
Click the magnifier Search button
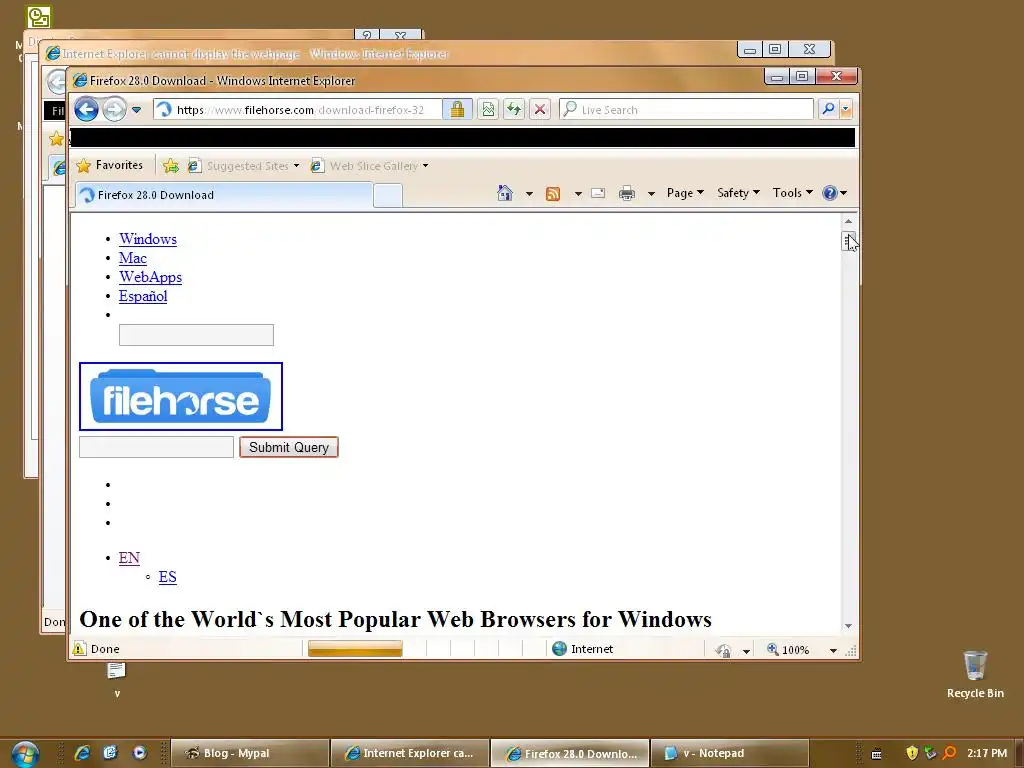coord(828,109)
